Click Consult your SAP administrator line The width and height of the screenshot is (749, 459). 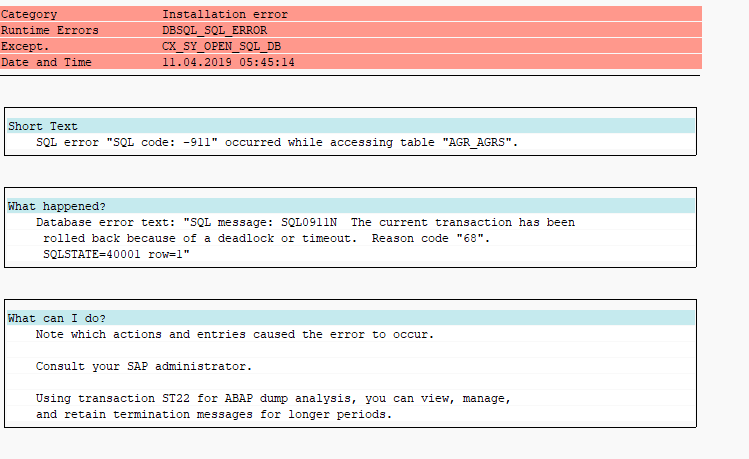(144, 366)
